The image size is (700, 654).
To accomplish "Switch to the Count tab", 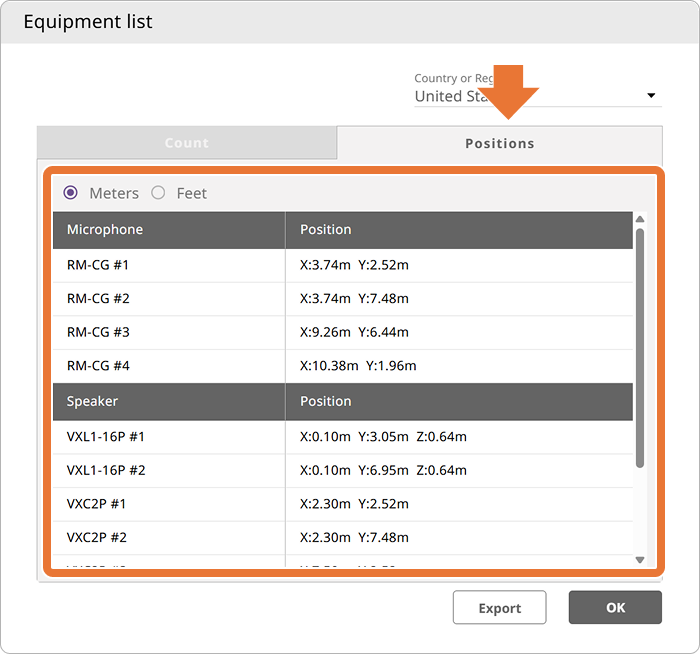I will click(x=187, y=143).
